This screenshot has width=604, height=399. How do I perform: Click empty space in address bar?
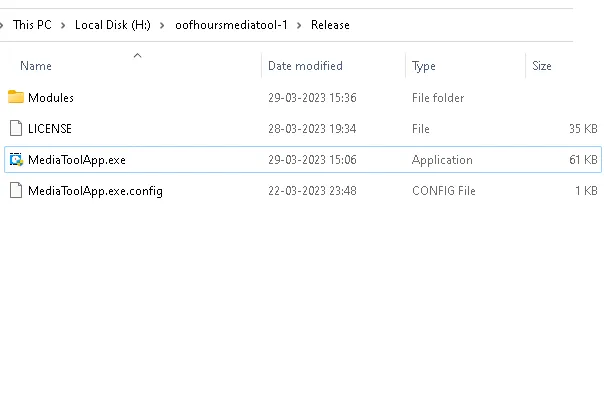(x=462, y=25)
